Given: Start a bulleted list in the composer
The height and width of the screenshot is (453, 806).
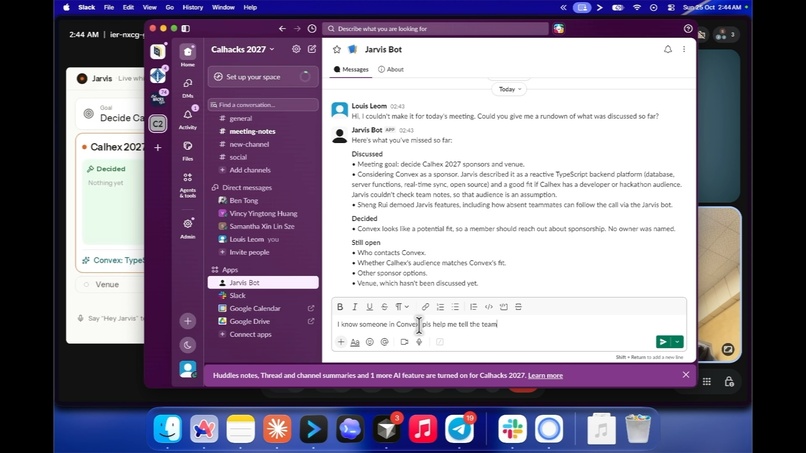Looking at the screenshot, I should pyautogui.click(x=455, y=306).
